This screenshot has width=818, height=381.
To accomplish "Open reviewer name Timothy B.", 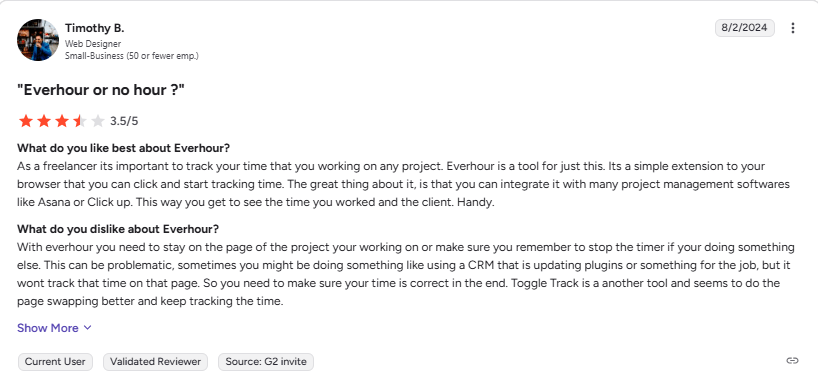I will tap(94, 28).
